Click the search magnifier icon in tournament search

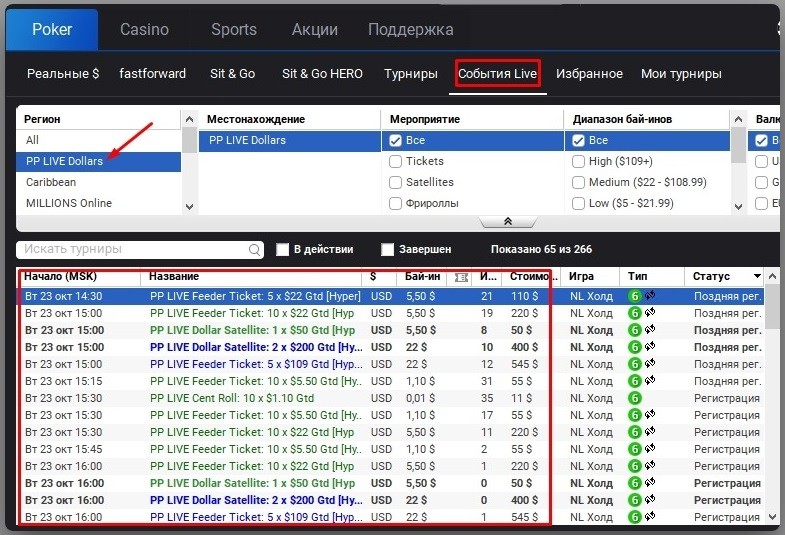(x=255, y=250)
